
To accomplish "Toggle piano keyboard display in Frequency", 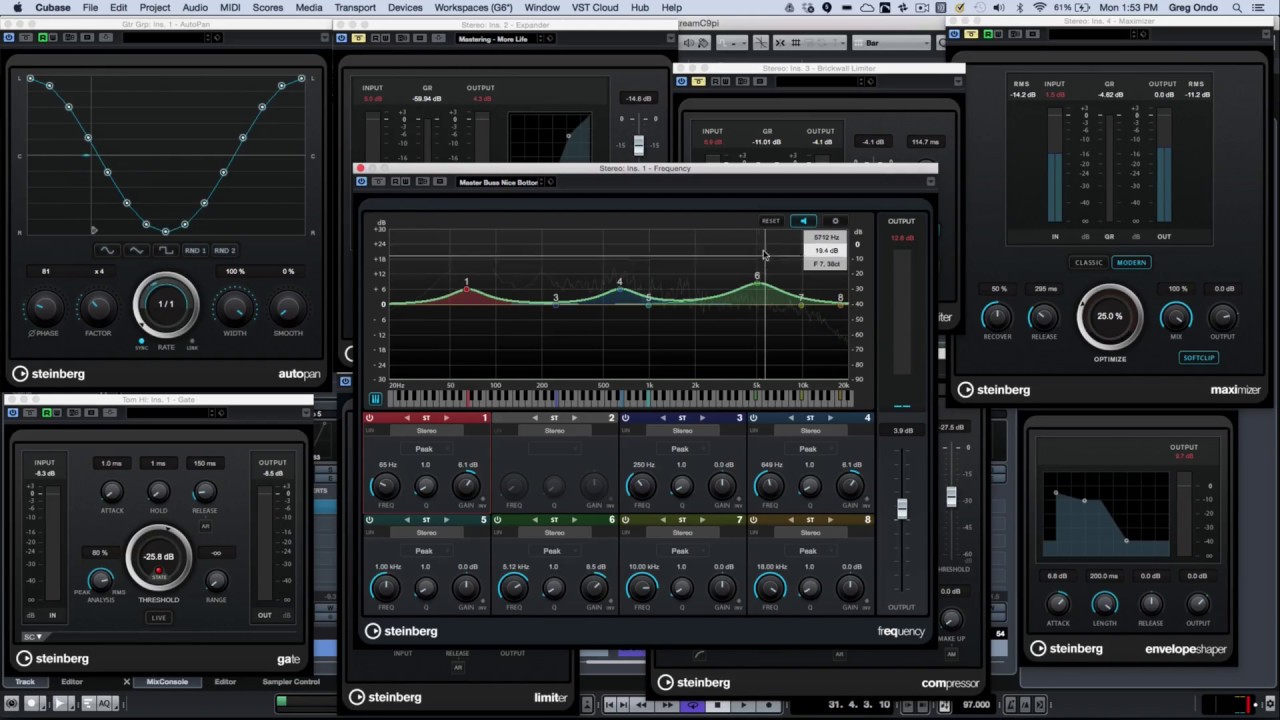I will tap(375, 398).
